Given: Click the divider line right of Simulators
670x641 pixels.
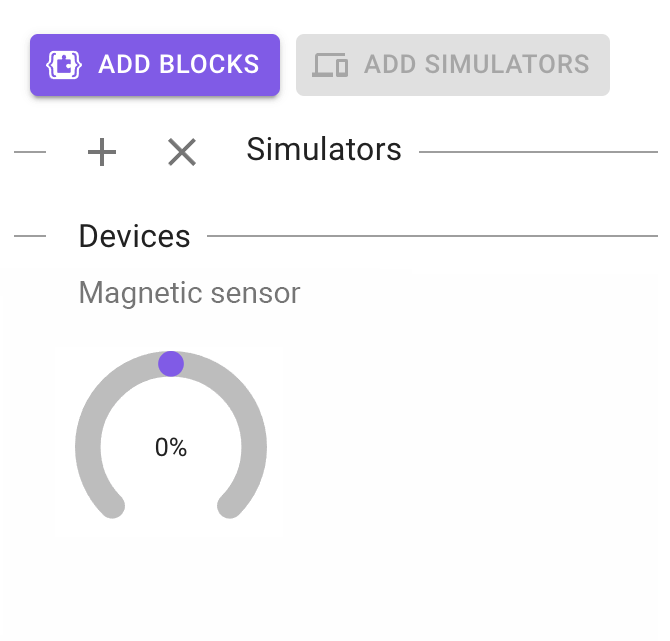Looking at the screenshot, I should pyautogui.click(x=538, y=152).
